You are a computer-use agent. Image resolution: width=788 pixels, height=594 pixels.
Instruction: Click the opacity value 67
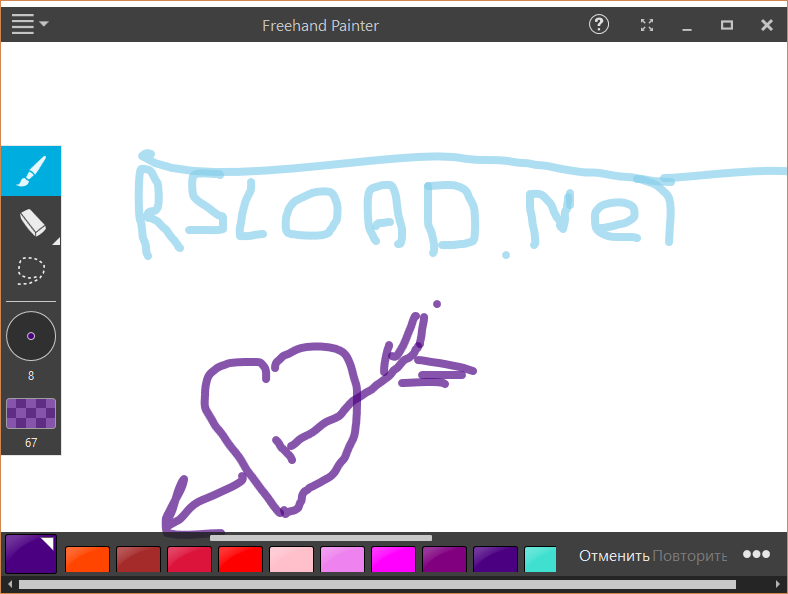tap(31, 442)
